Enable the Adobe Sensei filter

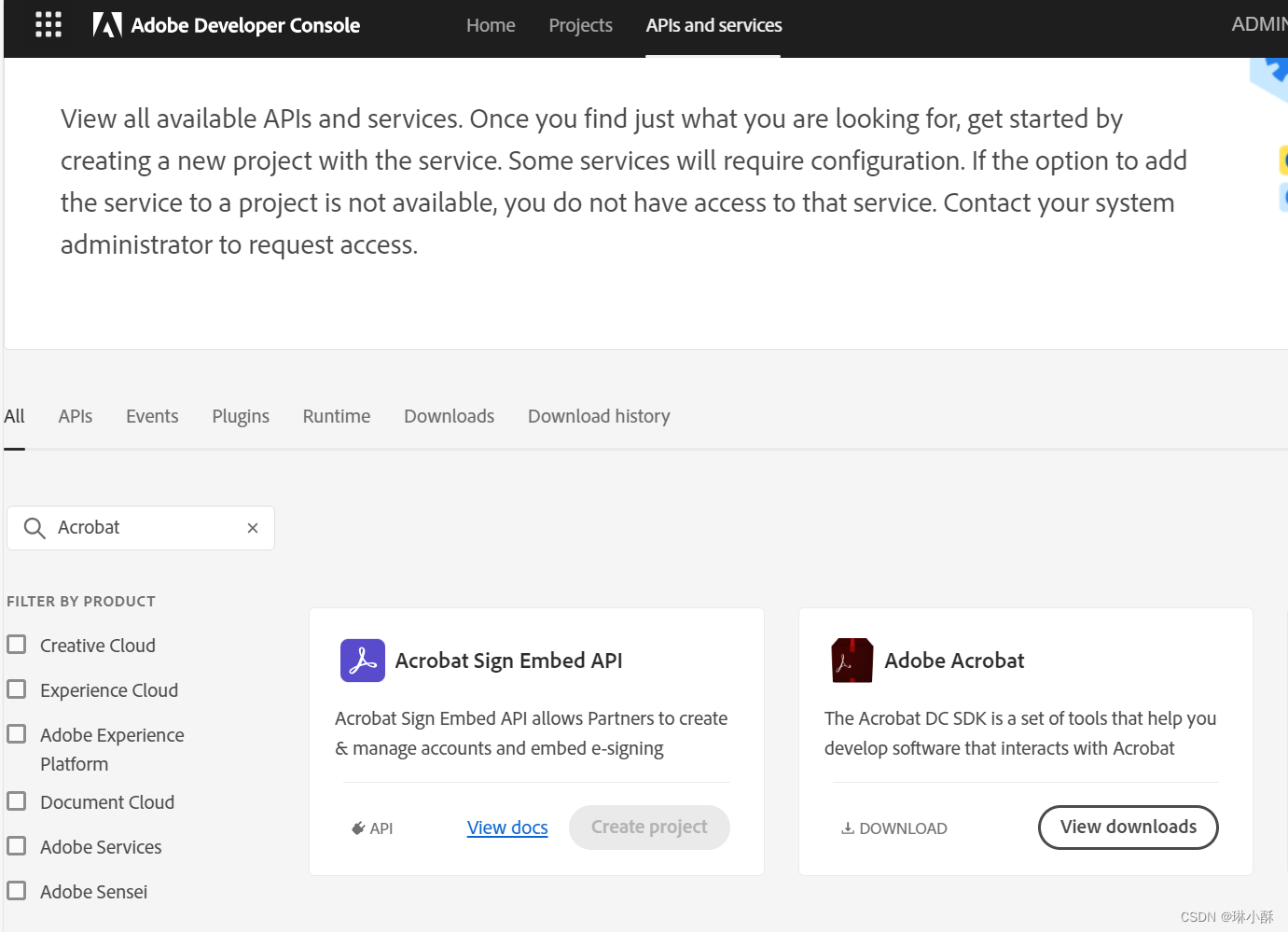[16, 890]
